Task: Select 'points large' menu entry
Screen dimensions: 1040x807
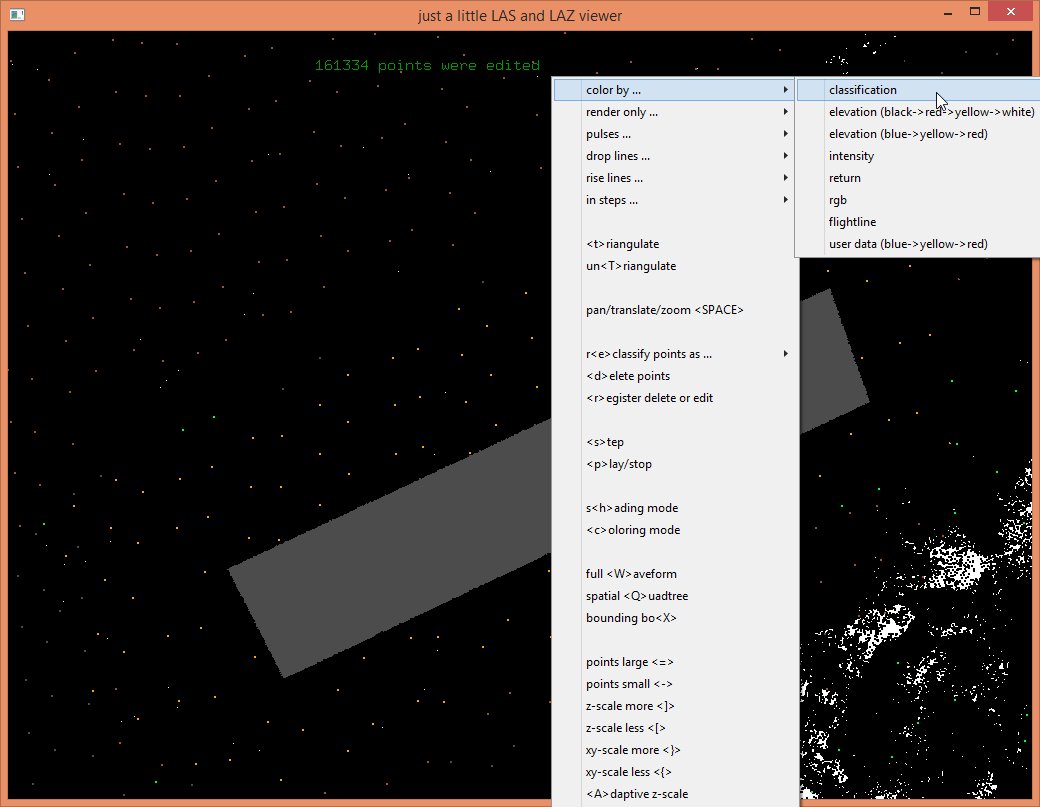Action: pyautogui.click(x=630, y=662)
